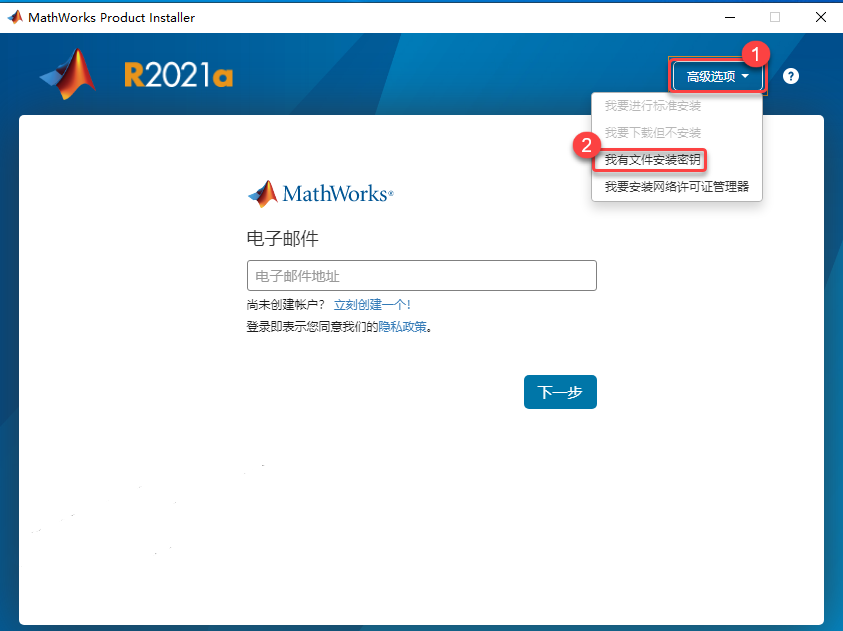Open the help question mark icon
843x631 pixels.
point(790,76)
